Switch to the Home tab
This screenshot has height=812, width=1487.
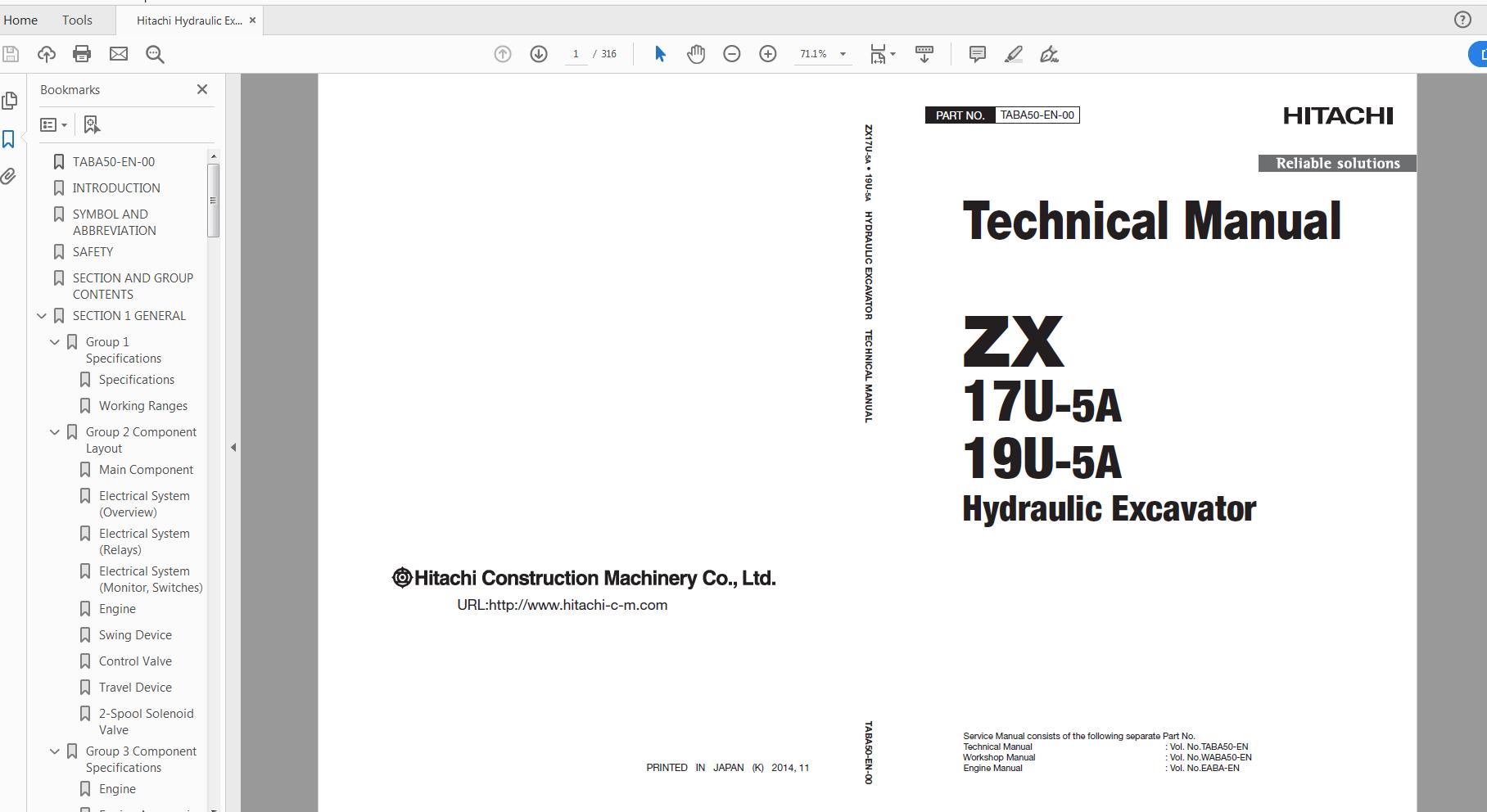coord(20,20)
